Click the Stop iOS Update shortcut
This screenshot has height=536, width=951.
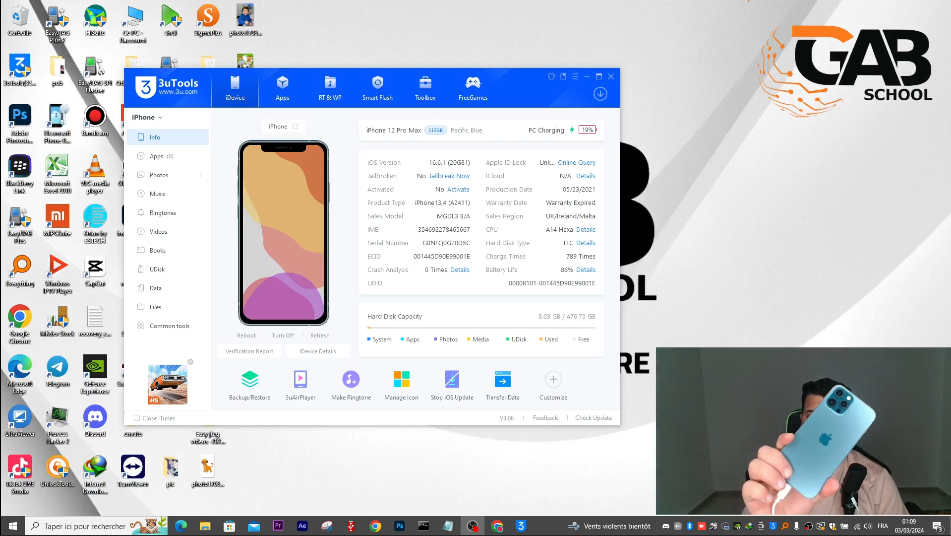(452, 385)
